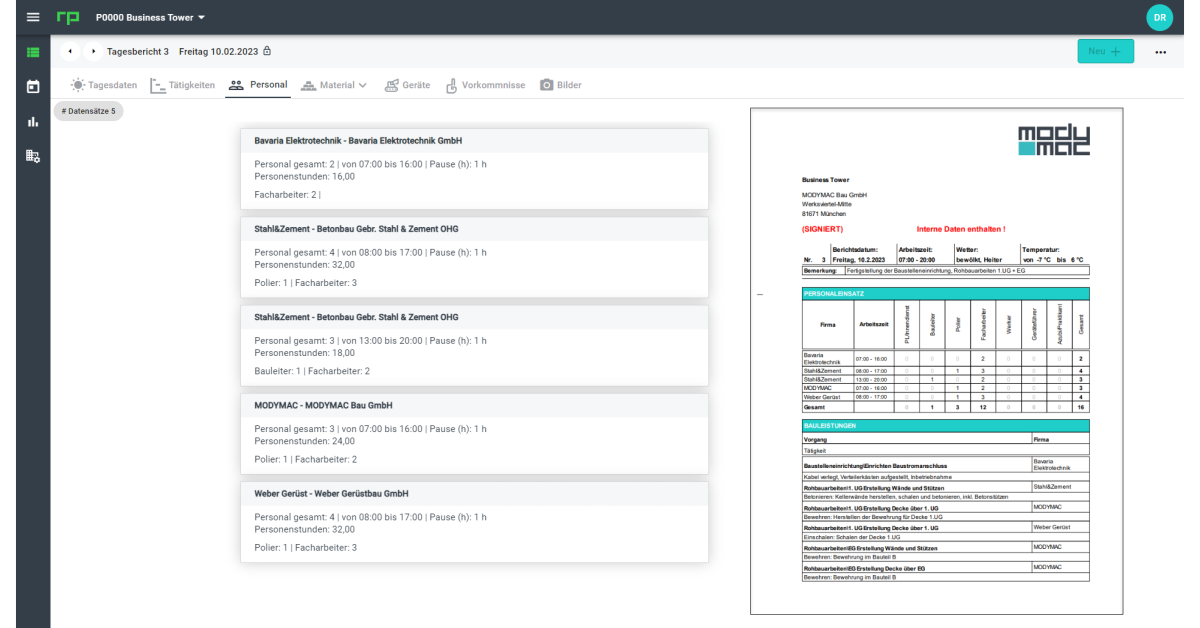Open the building settings icon in sidebar
The height and width of the screenshot is (628, 1200).
click(x=33, y=156)
